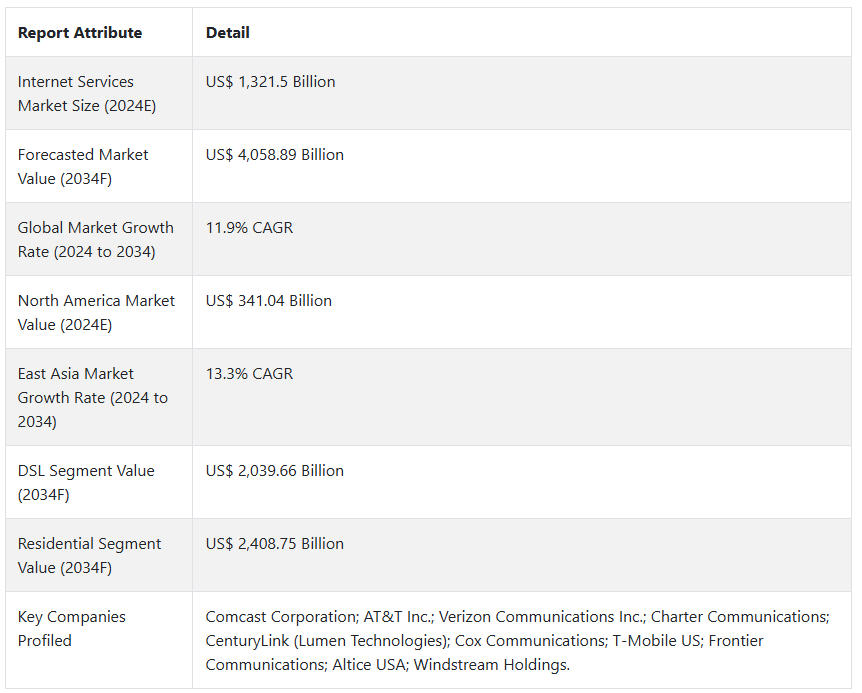The image size is (862, 693).
Task: Click the US$ 4,058.89 Billion value
Action: [275, 155]
